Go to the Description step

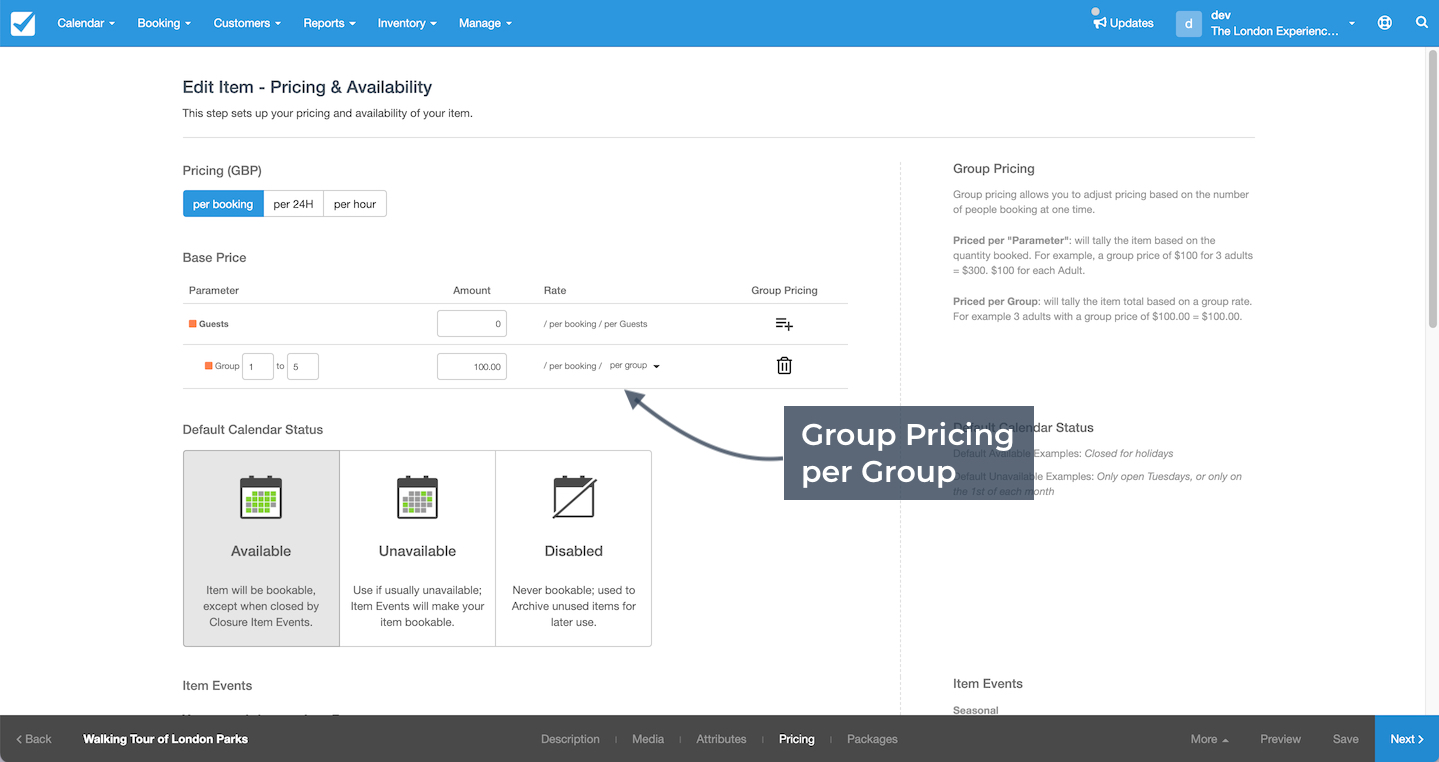[570, 739]
